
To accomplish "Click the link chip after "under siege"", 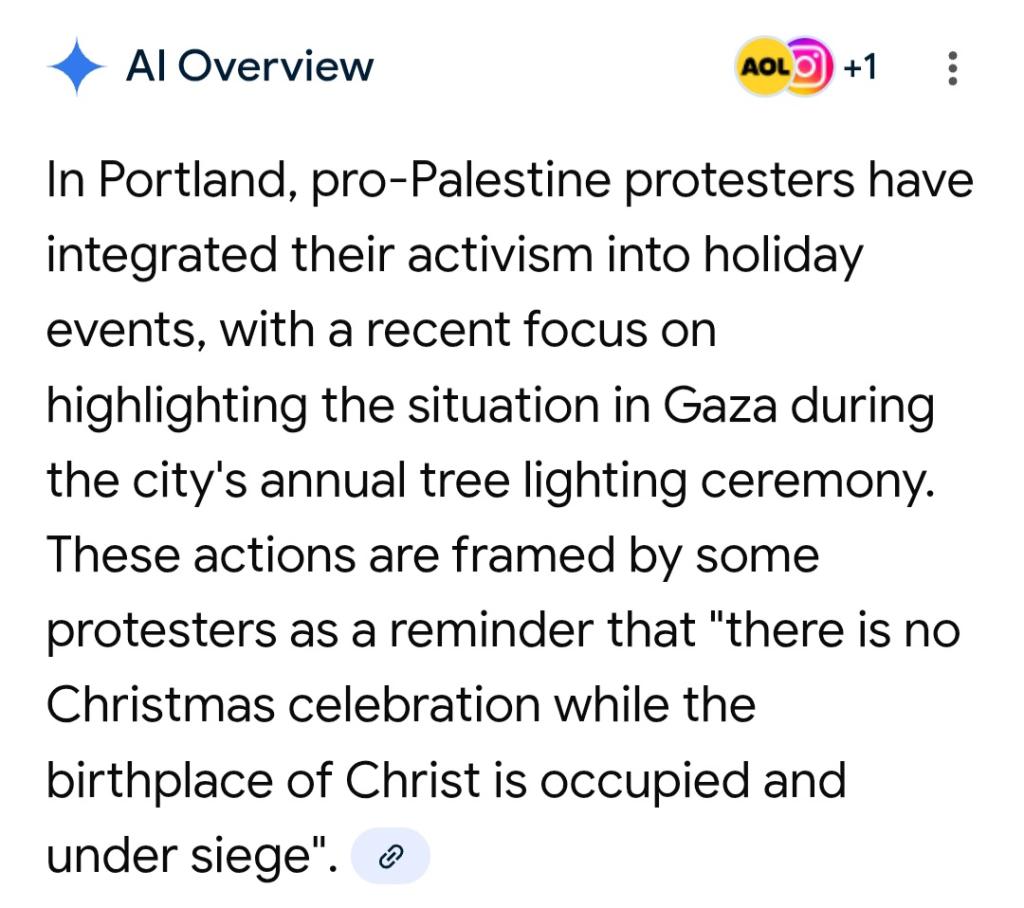I will [392, 856].
